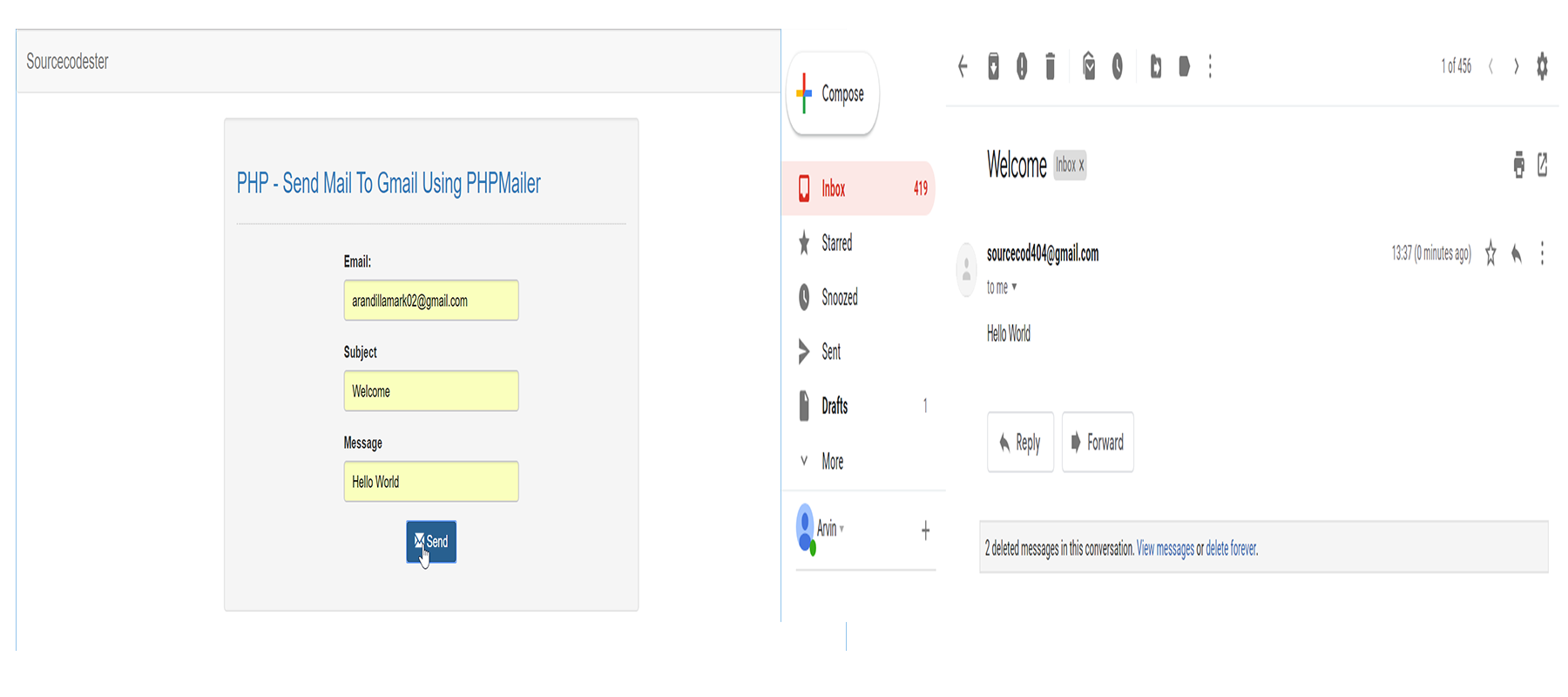
Task: Open the Arvin account dropdown
Action: click(831, 528)
